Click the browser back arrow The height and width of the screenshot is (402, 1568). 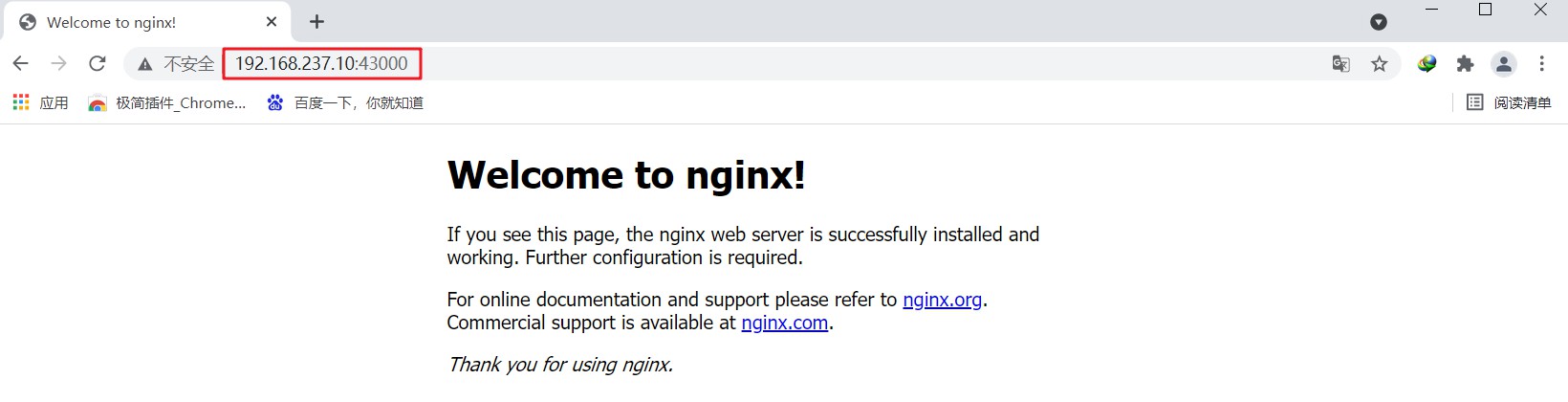tap(20, 64)
